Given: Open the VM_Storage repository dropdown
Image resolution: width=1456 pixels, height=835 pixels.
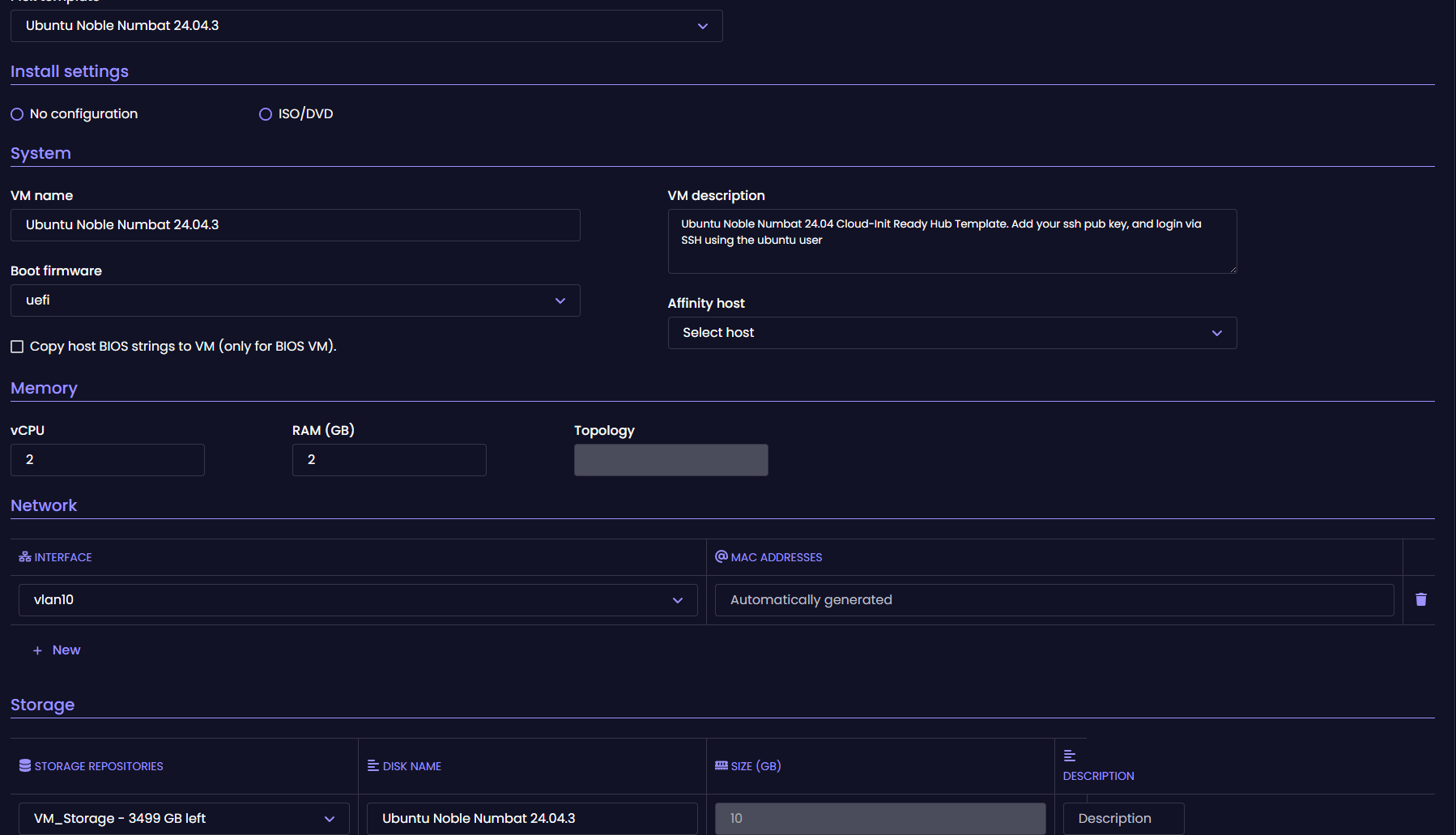Looking at the screenshot, I should (x=330, y=818).
